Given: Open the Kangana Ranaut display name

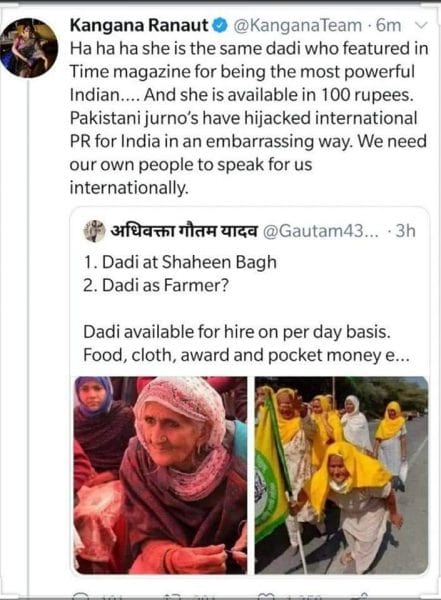Looking at the screenshot, I should pyautogui.click(x=140, y=25).
